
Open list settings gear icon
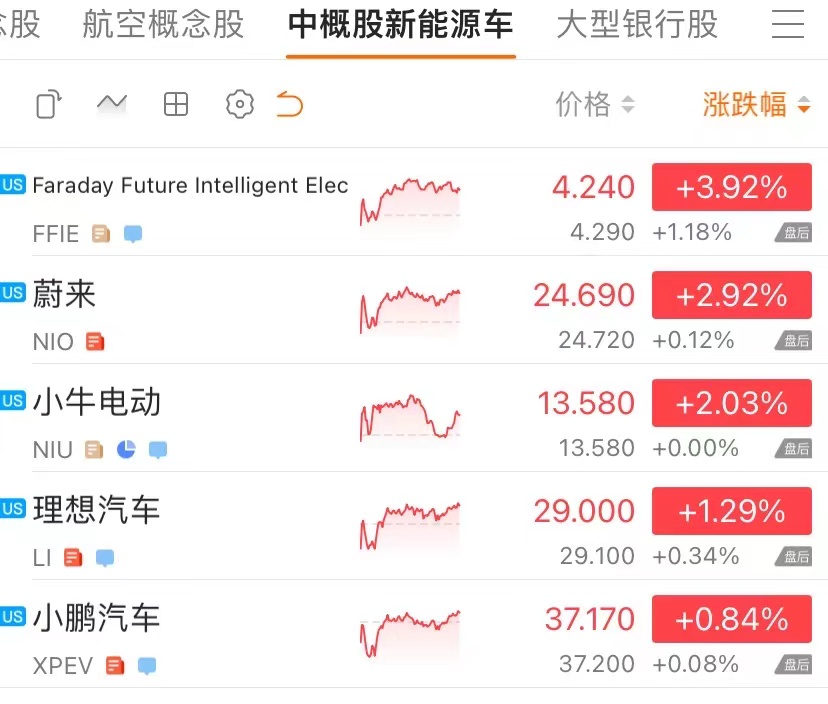240,104
